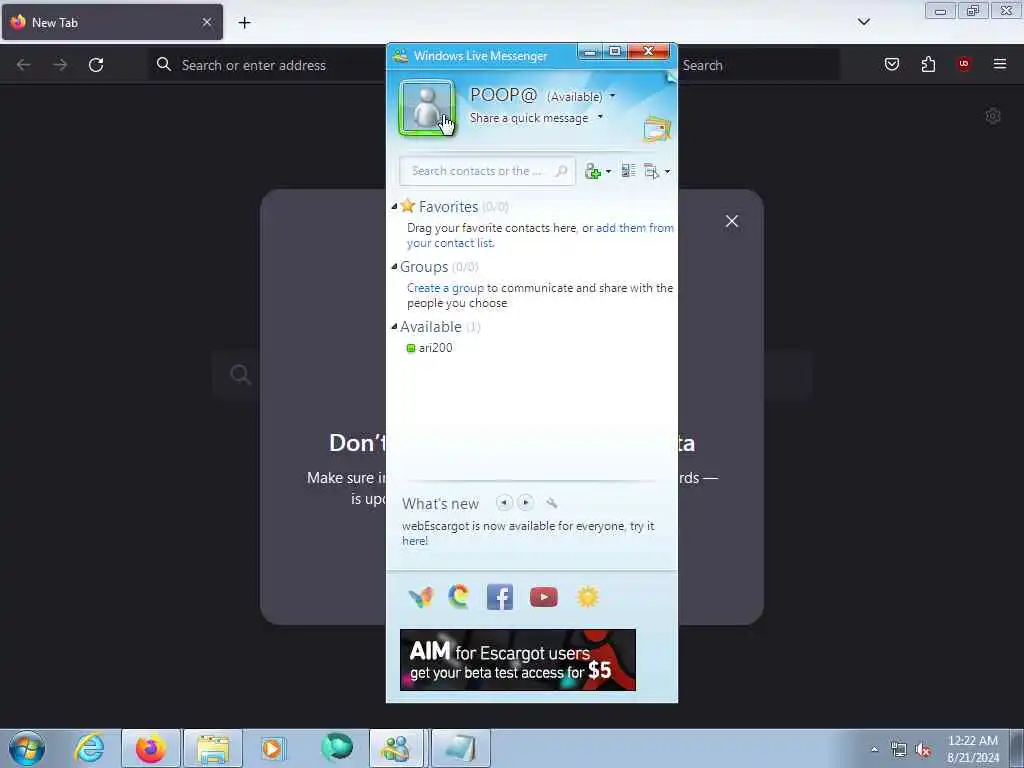The width and height of the screenshot is (1024, 768).
Task: Click the Firefox back arrow
Action: 24,65
